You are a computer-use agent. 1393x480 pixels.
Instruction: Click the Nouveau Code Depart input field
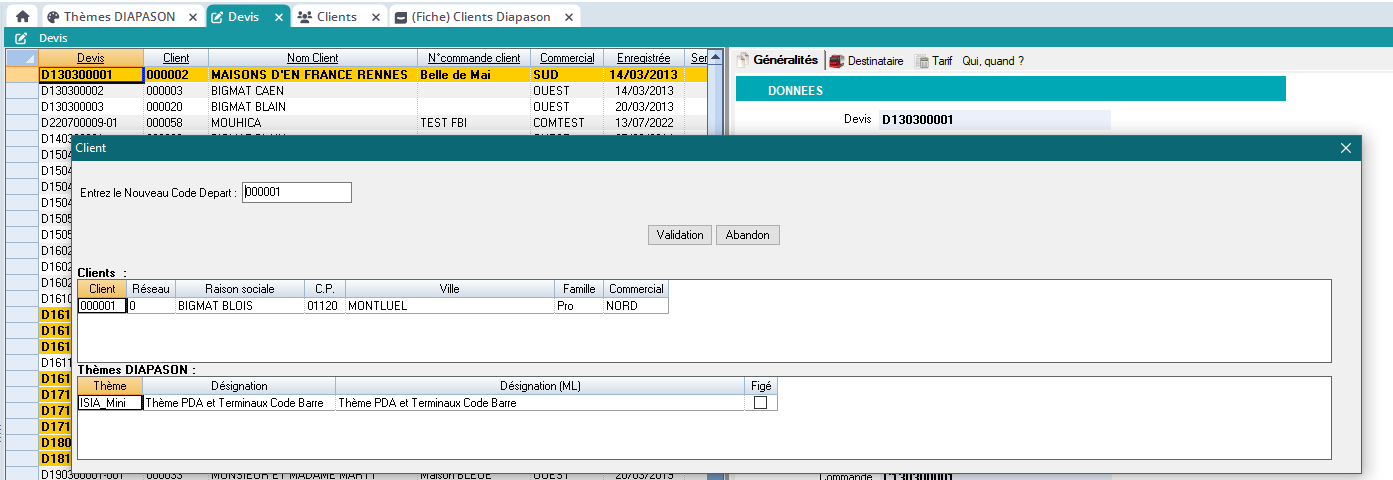click(x=297, y=192)
